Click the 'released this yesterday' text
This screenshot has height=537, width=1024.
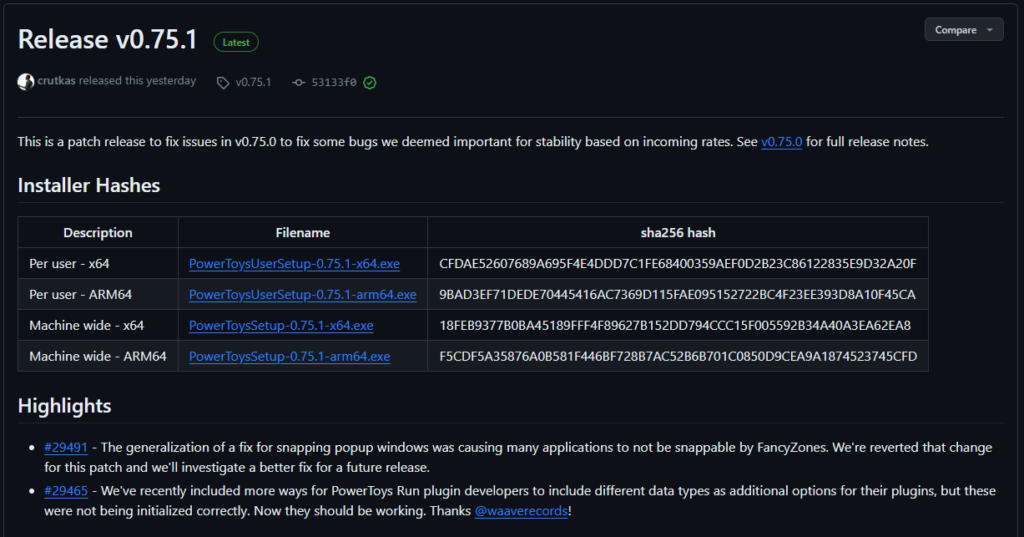point(137,81)
